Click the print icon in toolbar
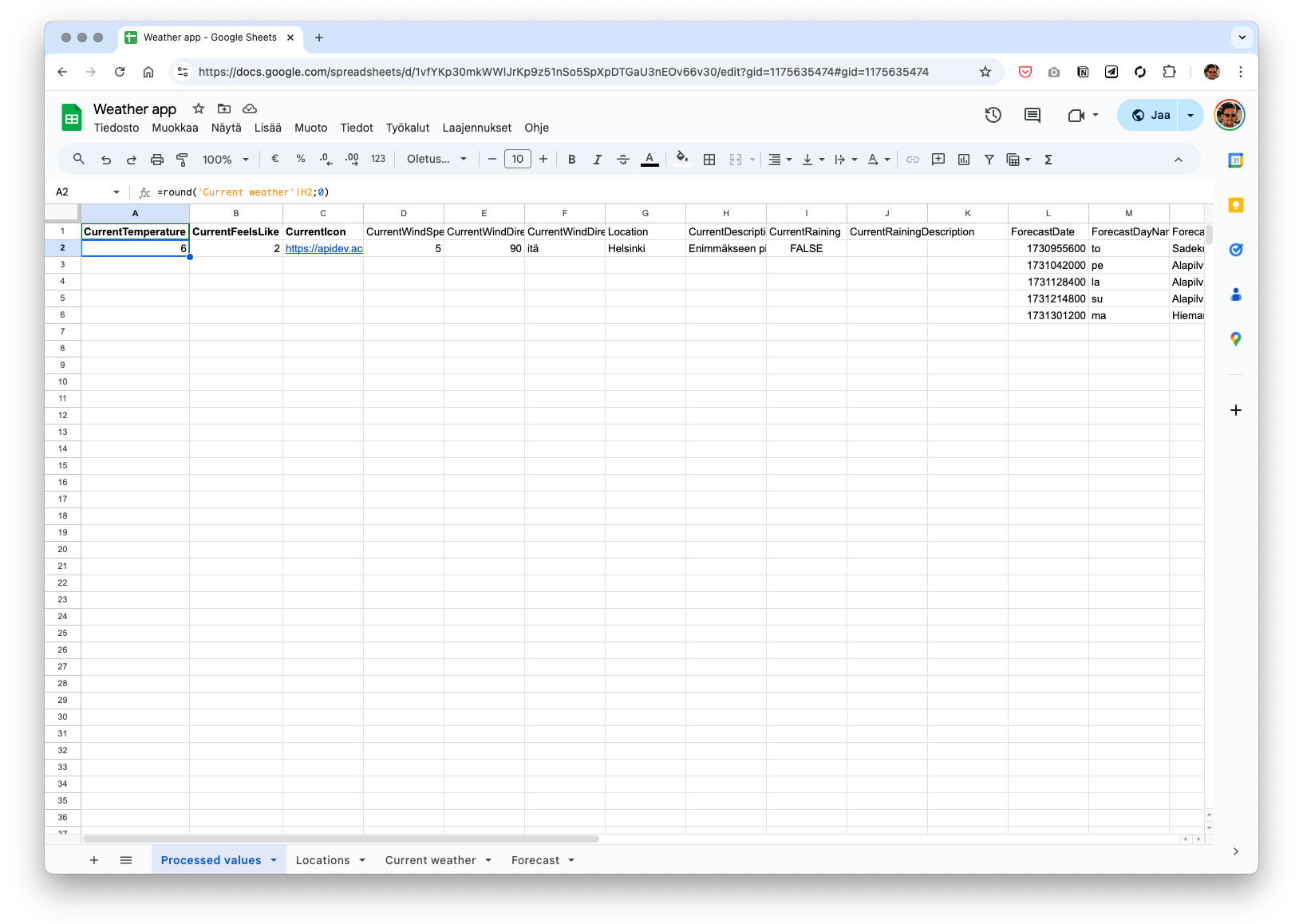Screen dimensions: 1303x924 [156, 160]
